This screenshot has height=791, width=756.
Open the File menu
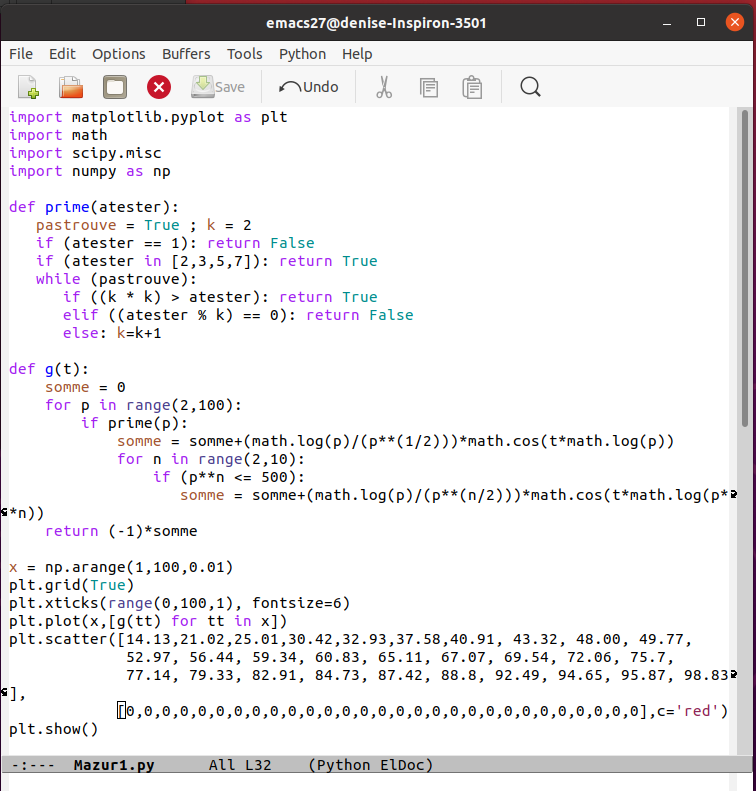click(20, 54)
